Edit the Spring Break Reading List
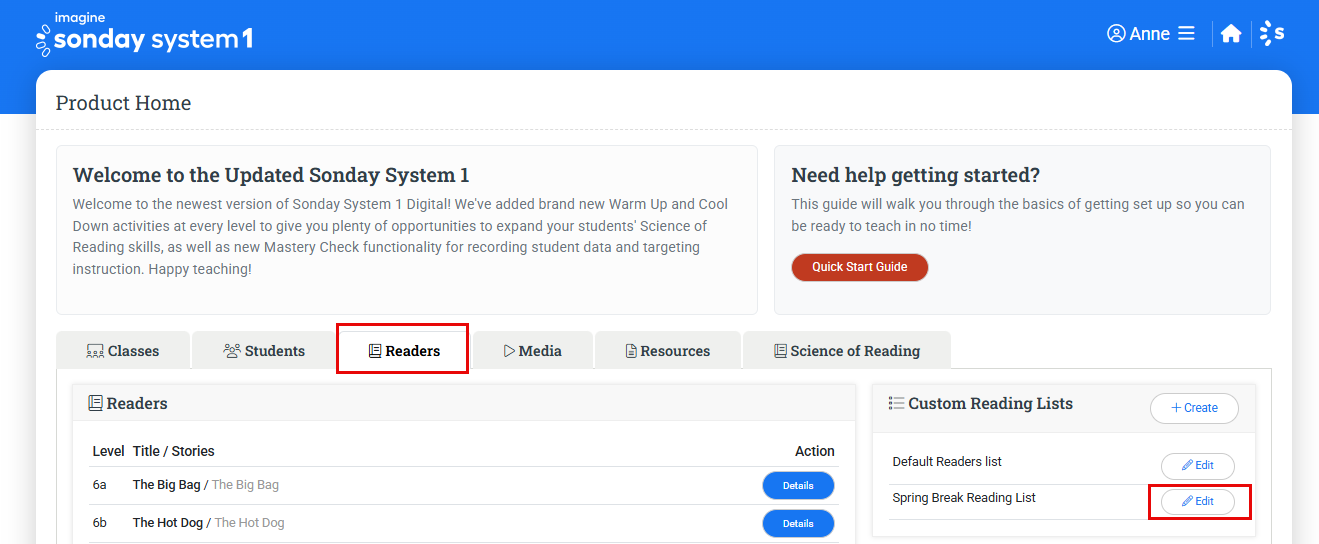 [x=1197, y=502]
